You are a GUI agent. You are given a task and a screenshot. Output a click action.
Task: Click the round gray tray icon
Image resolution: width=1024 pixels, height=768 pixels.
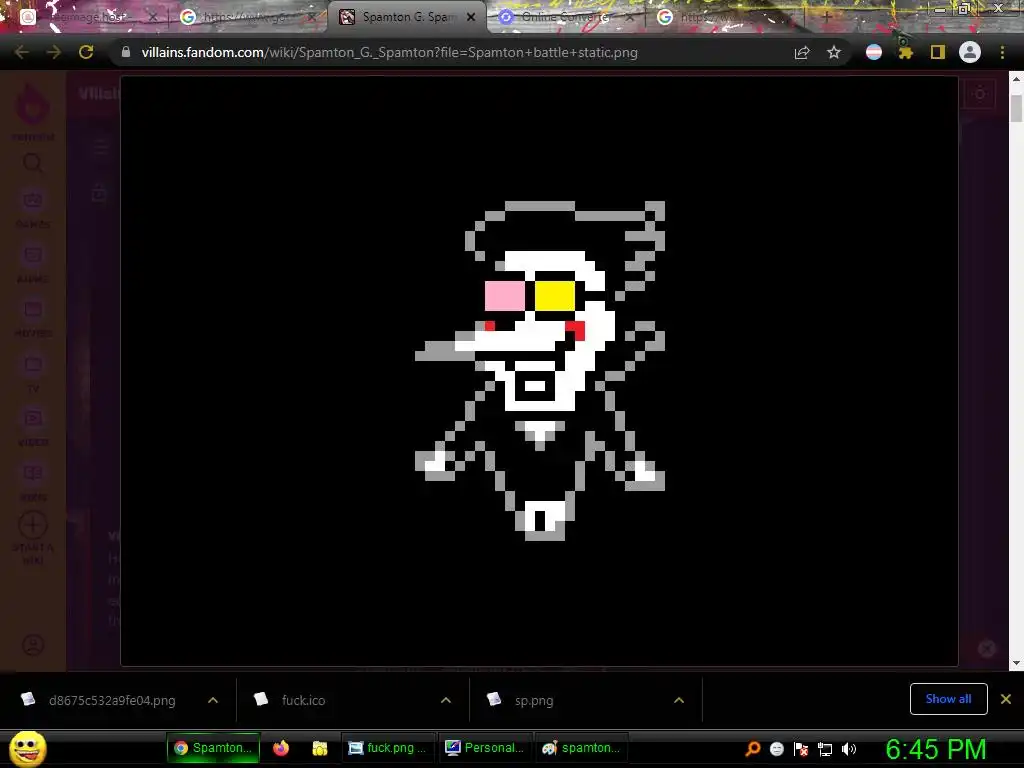click(776, 749)
